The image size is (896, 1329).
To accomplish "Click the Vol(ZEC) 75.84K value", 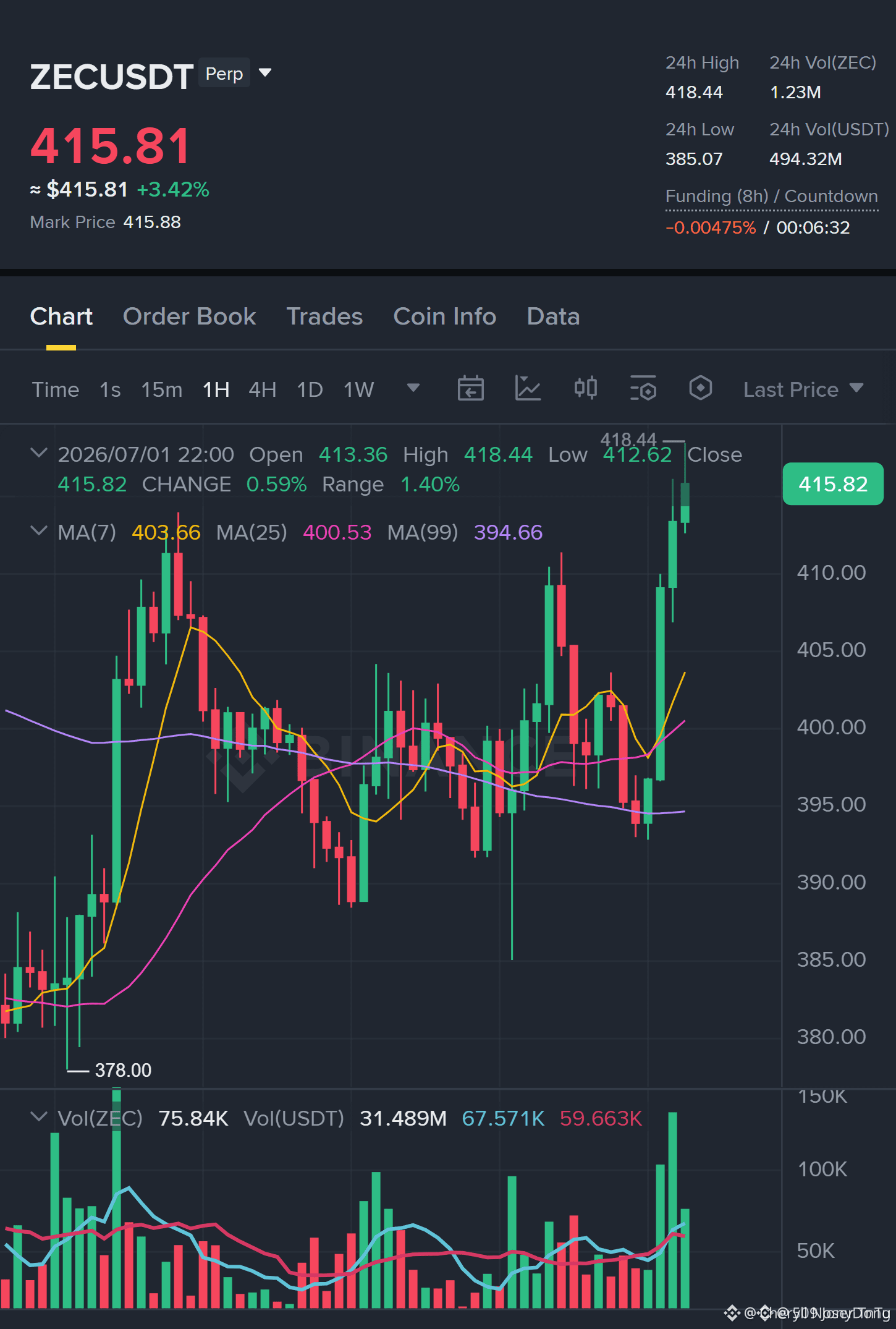I will click(x=193, y=1118).
